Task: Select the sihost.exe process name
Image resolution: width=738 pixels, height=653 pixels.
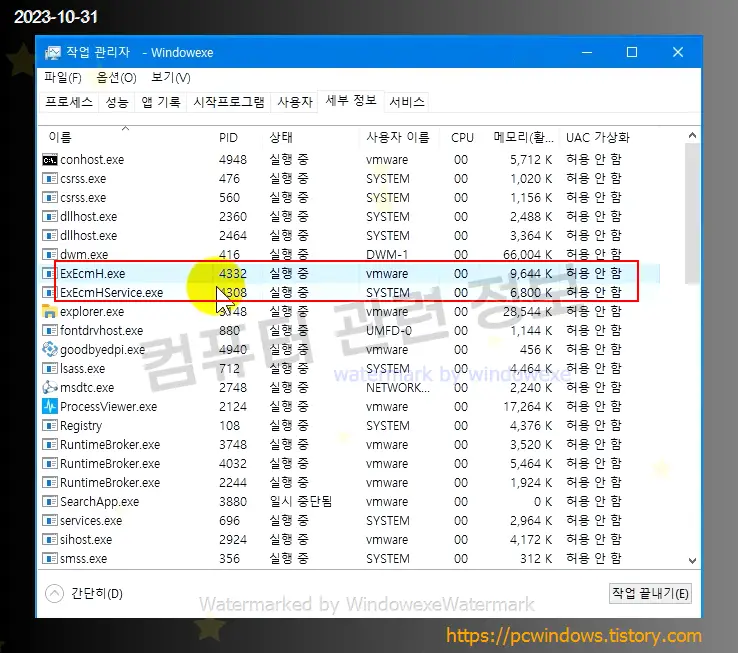Action: (x=86, y=540)
